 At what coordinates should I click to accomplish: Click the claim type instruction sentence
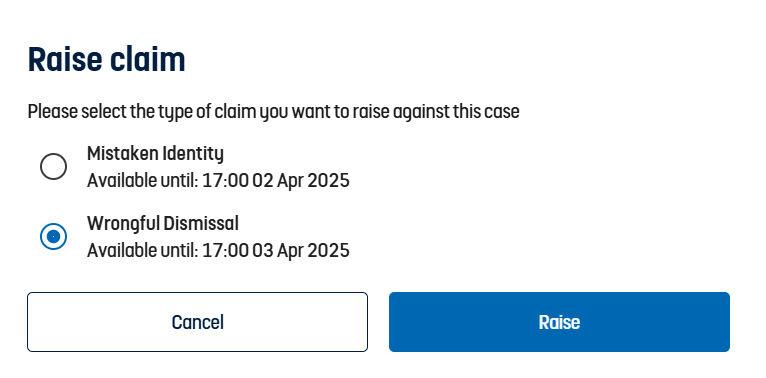pyautogui.click(x=274, y=112)
